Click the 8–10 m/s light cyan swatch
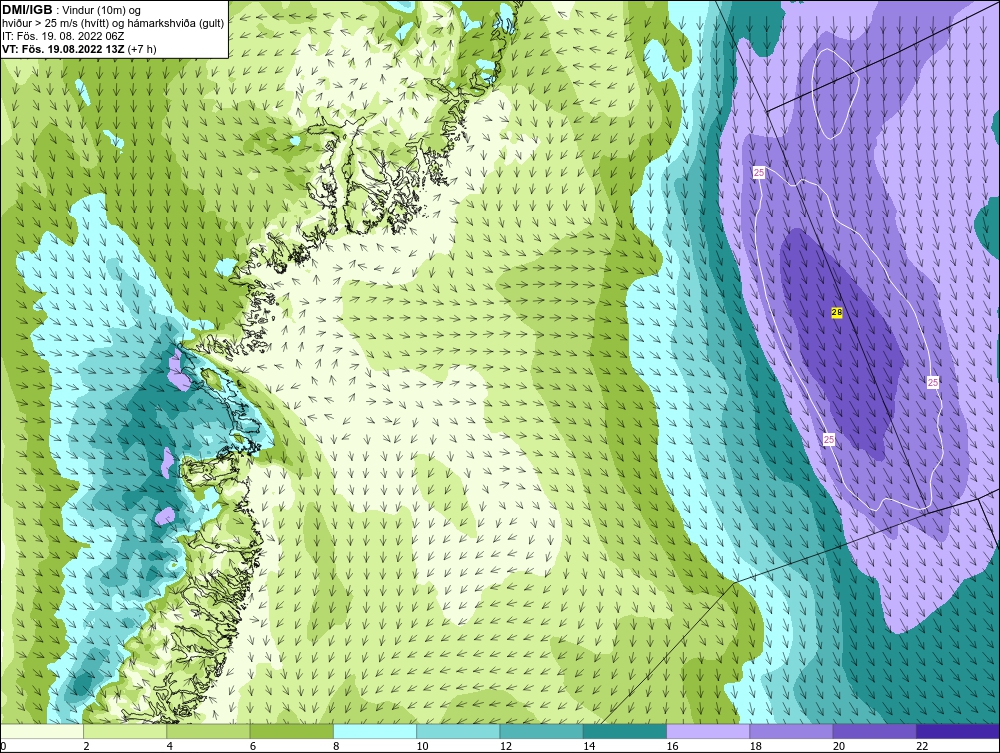 [x=375, y=731]
